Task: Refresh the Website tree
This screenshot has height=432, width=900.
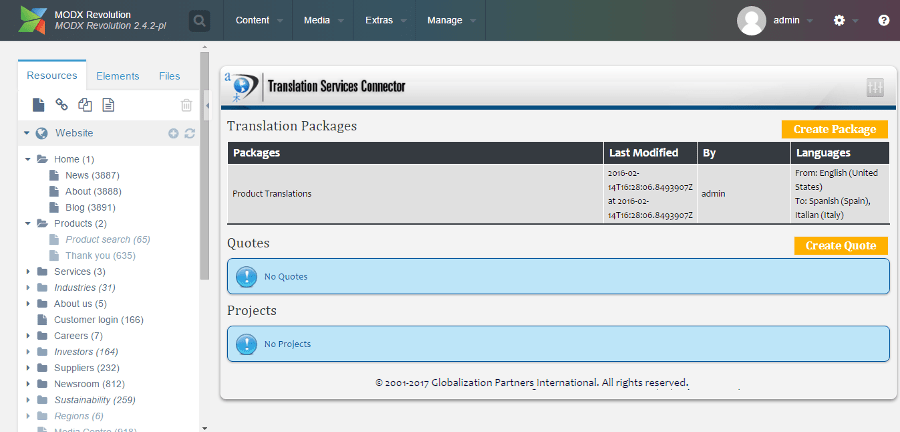Action: point(190,133)
